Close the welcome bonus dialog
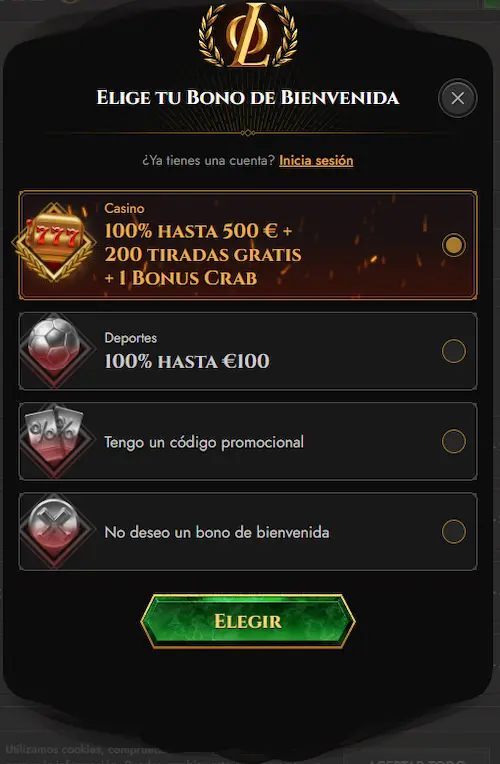This screenshot has height=764, width=500. (458, 98)
